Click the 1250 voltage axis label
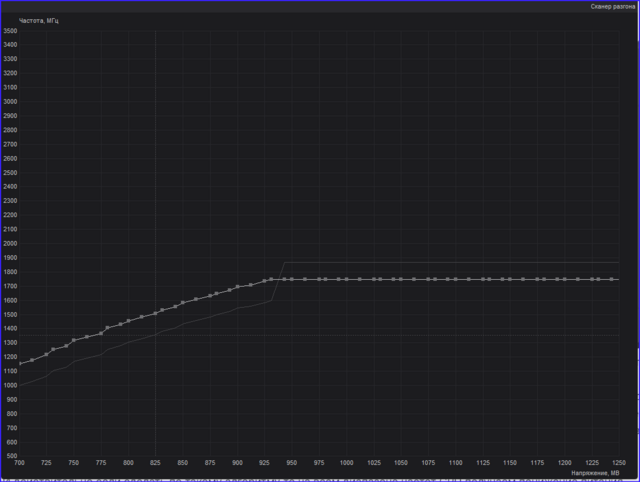 pyautogui.click(x=618, y=464)
